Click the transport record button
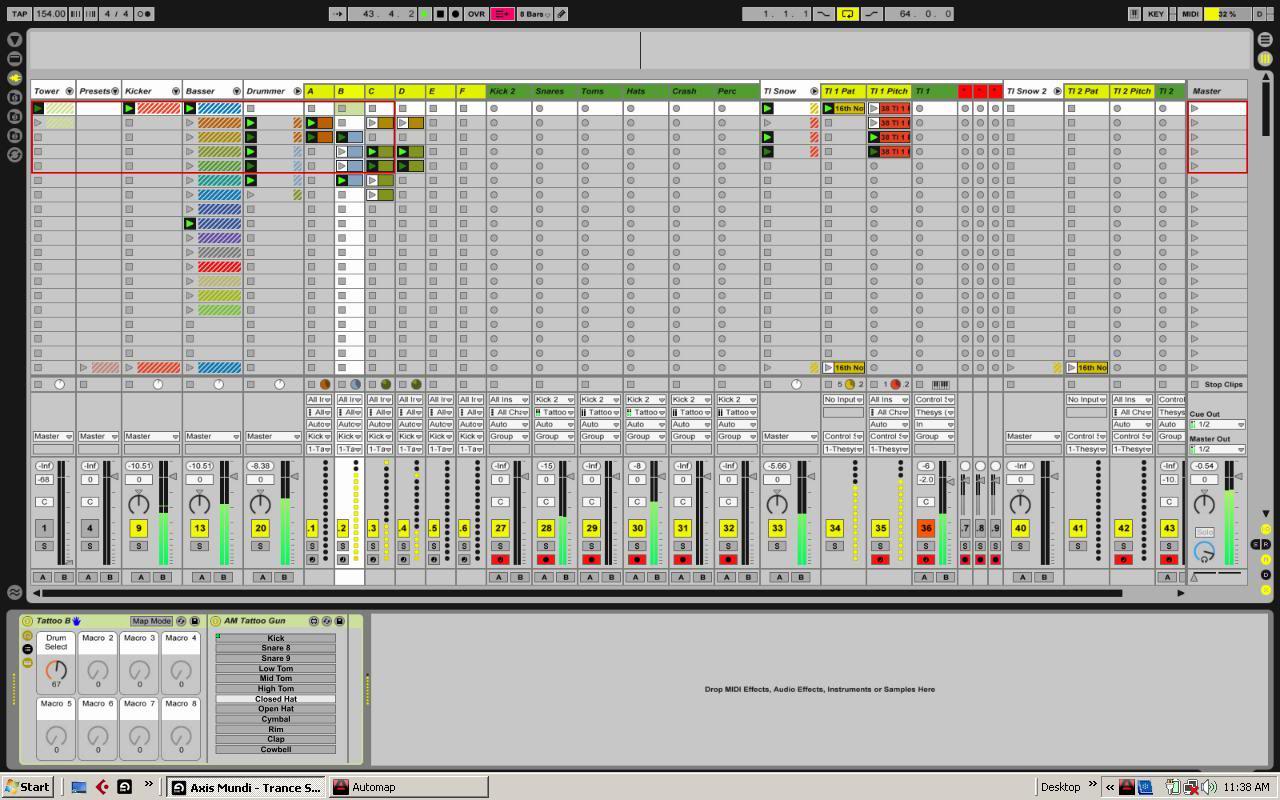Image resolution: width=1280 pixels, height=800 pixels. point(455,14)
